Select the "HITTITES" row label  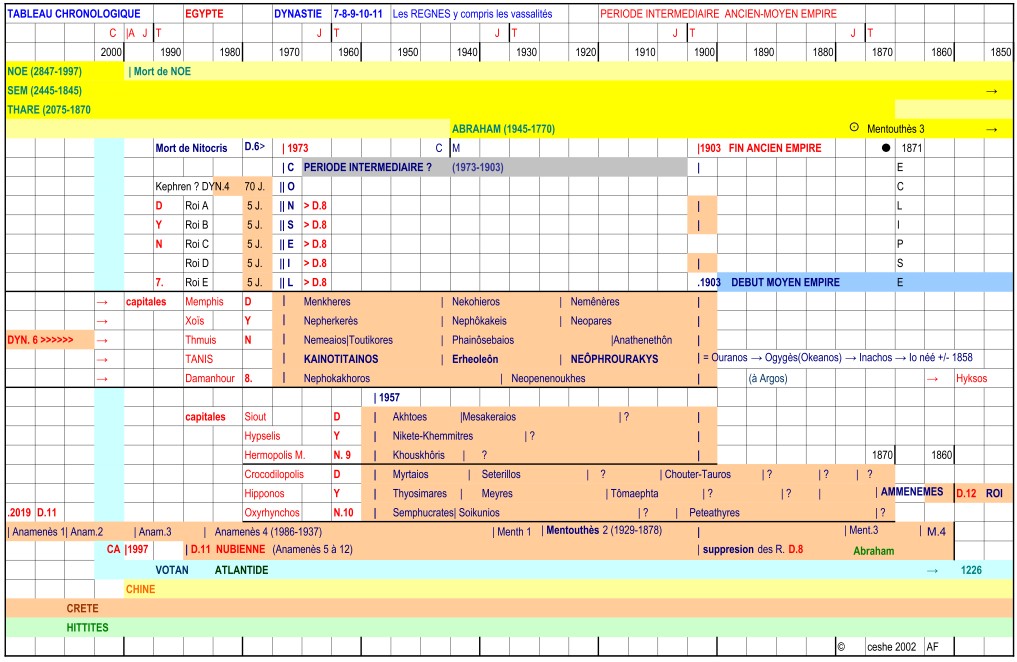88,628
